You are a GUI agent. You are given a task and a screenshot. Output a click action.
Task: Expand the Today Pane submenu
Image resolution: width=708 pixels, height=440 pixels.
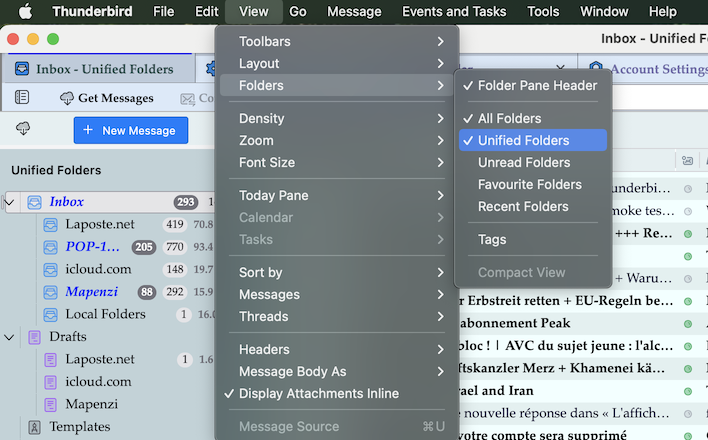click(x=337, y=195)
